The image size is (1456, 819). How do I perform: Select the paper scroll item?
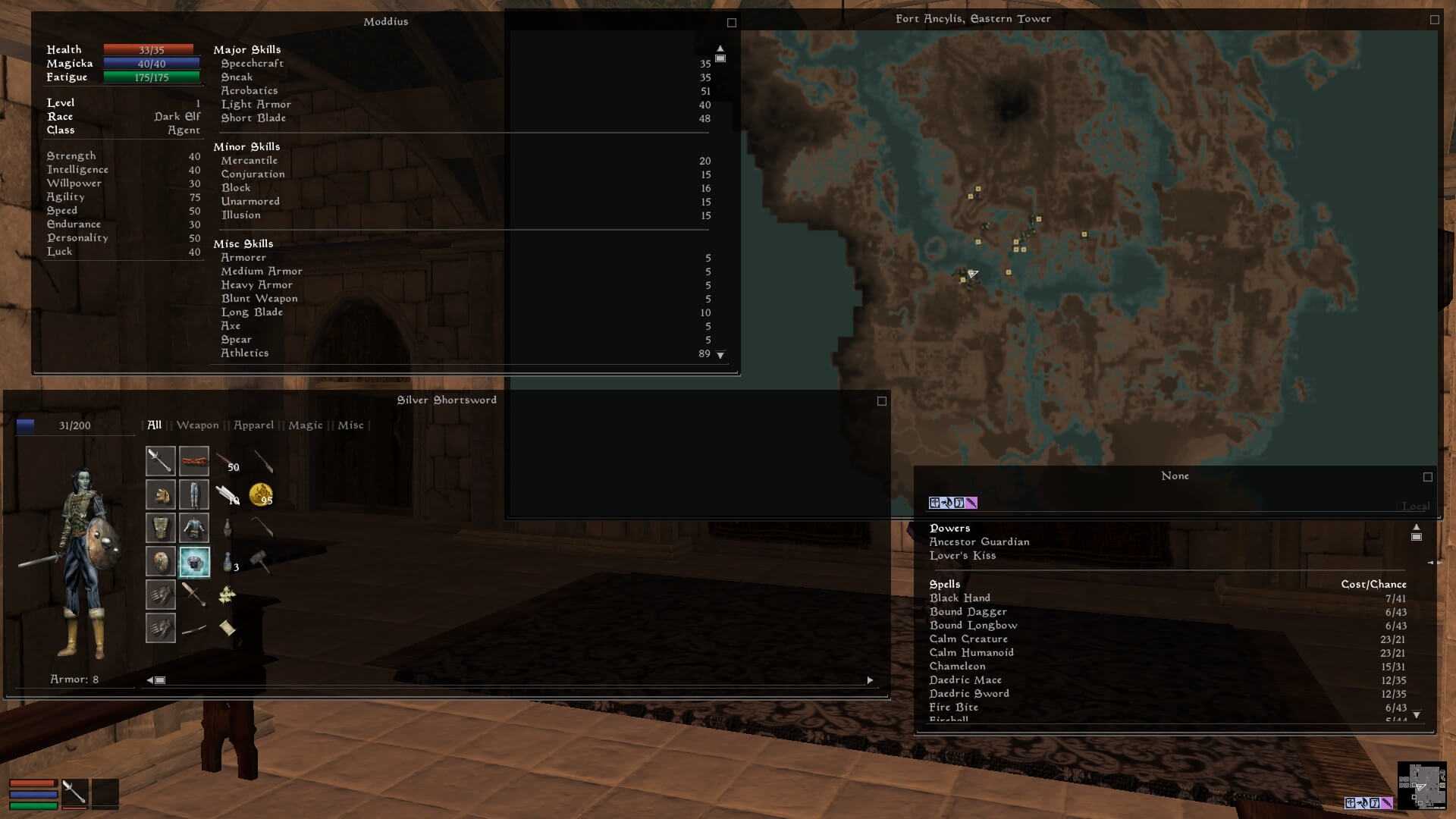pyautogui.click(x=227, y=628)
